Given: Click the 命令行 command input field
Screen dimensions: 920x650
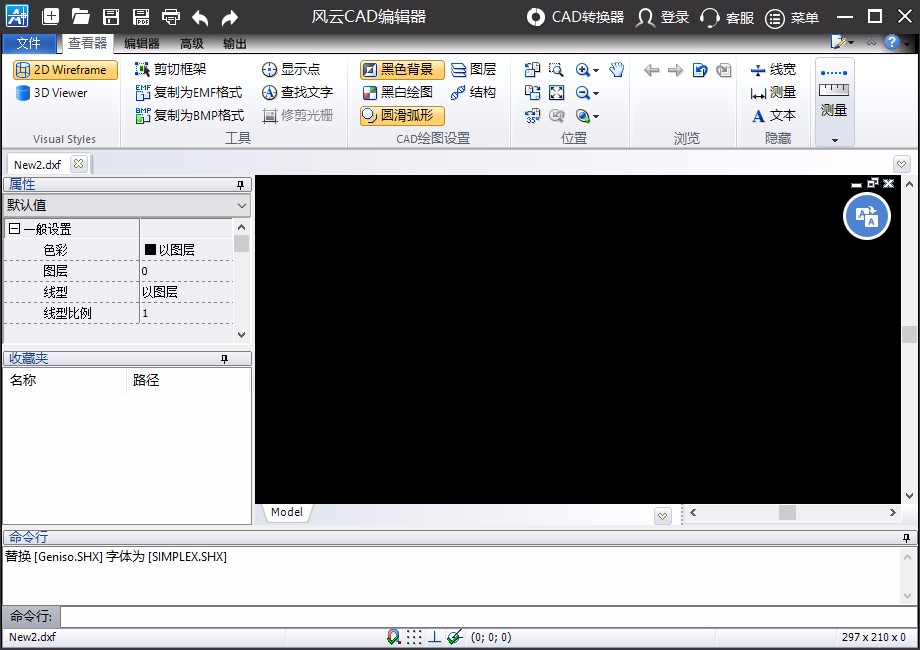Looking at the screenshot, I should 480,616.
